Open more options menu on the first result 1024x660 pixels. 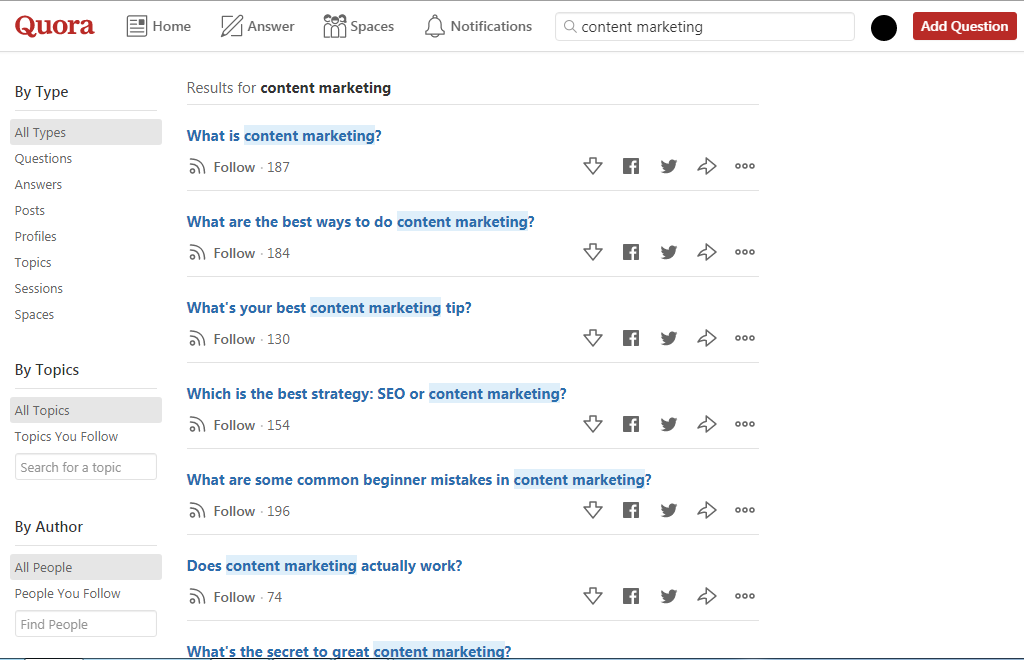pyautogui.click(x=744, y=166)
